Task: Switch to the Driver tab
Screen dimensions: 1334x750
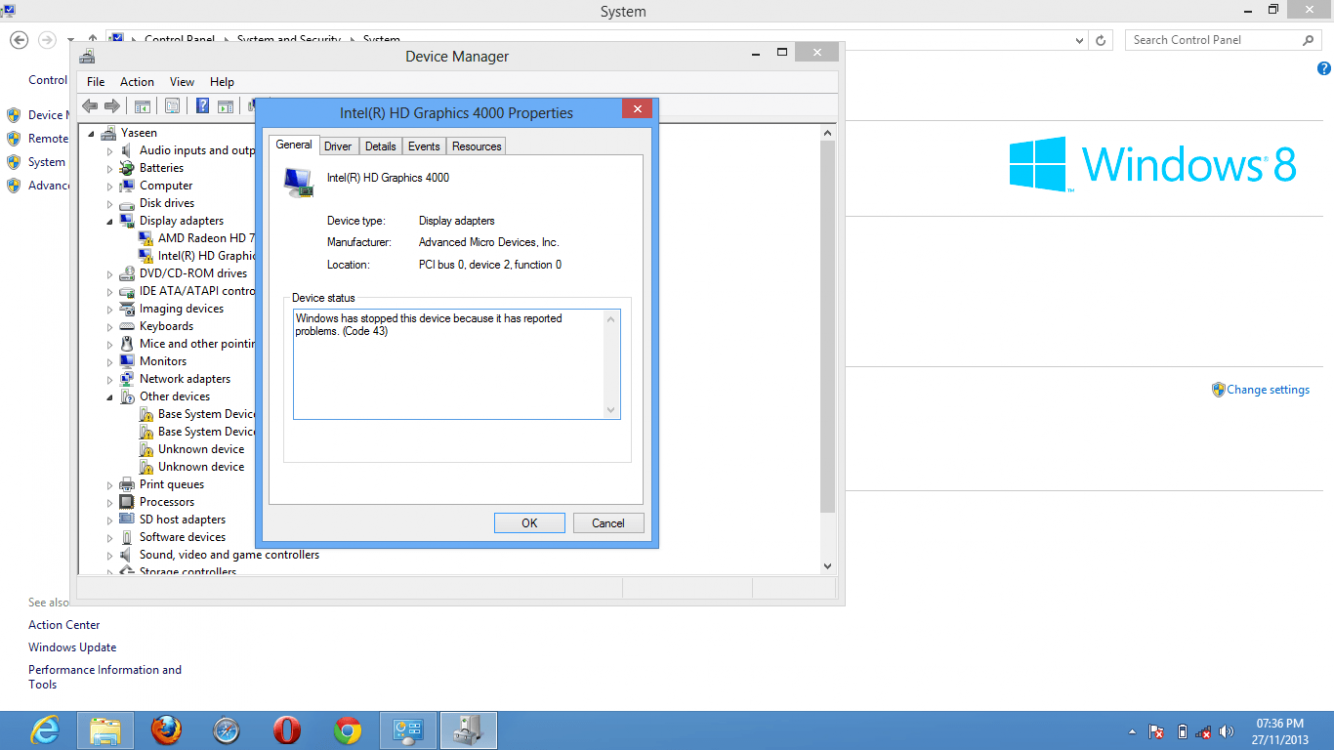Action: (338, 146)
